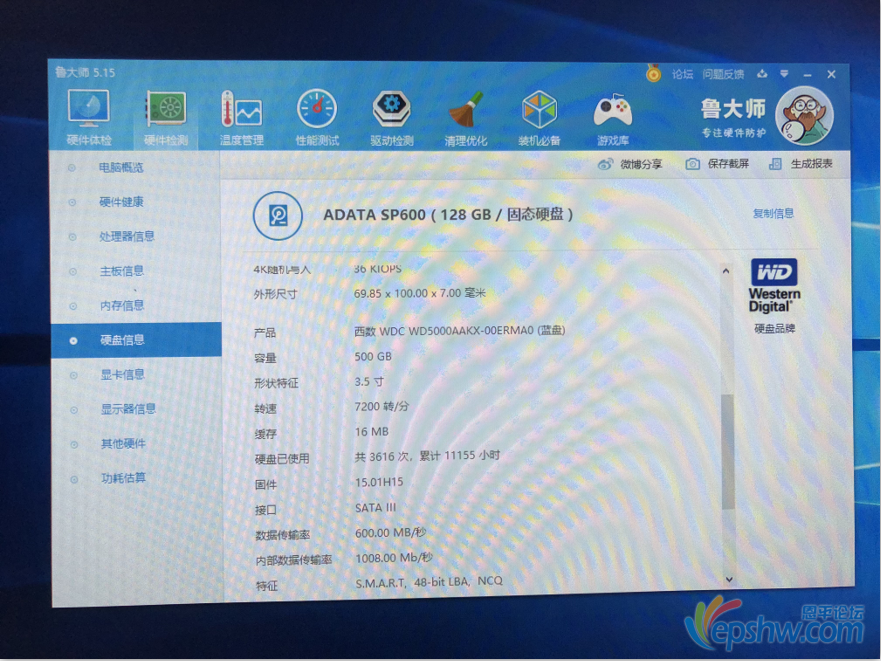The image size is (881, 661).
Task: Click the 鲁大师 cartoon avatar
Action: [x=804, y=116]
